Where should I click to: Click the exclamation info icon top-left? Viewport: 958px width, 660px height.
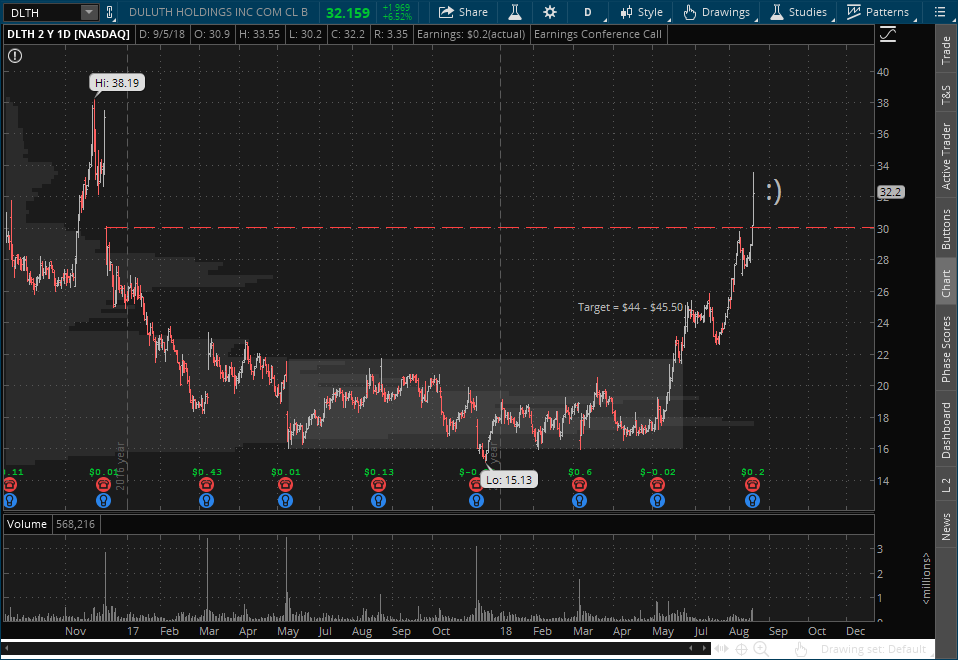tap(14, 56)
